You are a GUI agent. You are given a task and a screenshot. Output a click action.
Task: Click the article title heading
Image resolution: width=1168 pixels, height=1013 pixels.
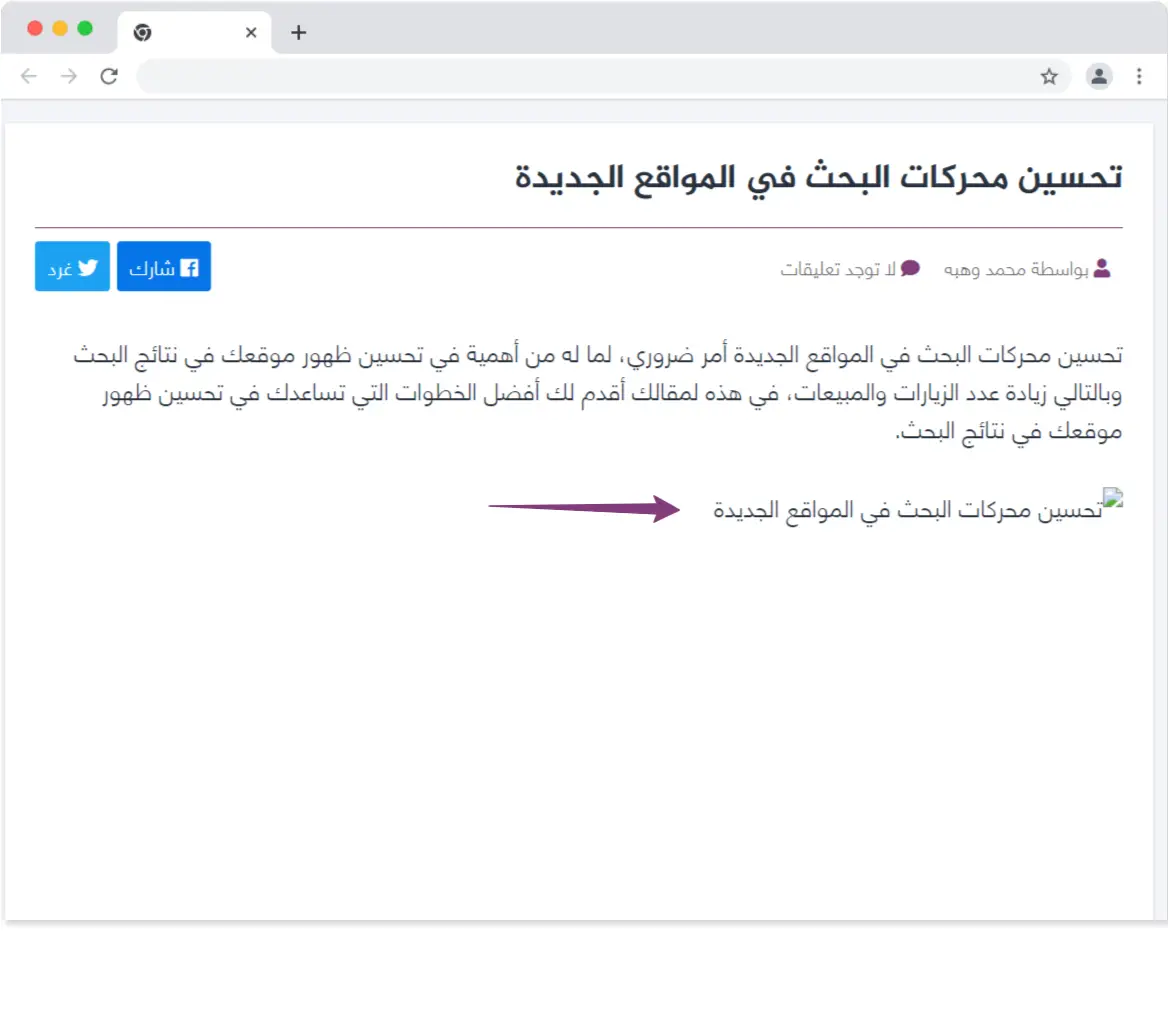tap(820, 175)
